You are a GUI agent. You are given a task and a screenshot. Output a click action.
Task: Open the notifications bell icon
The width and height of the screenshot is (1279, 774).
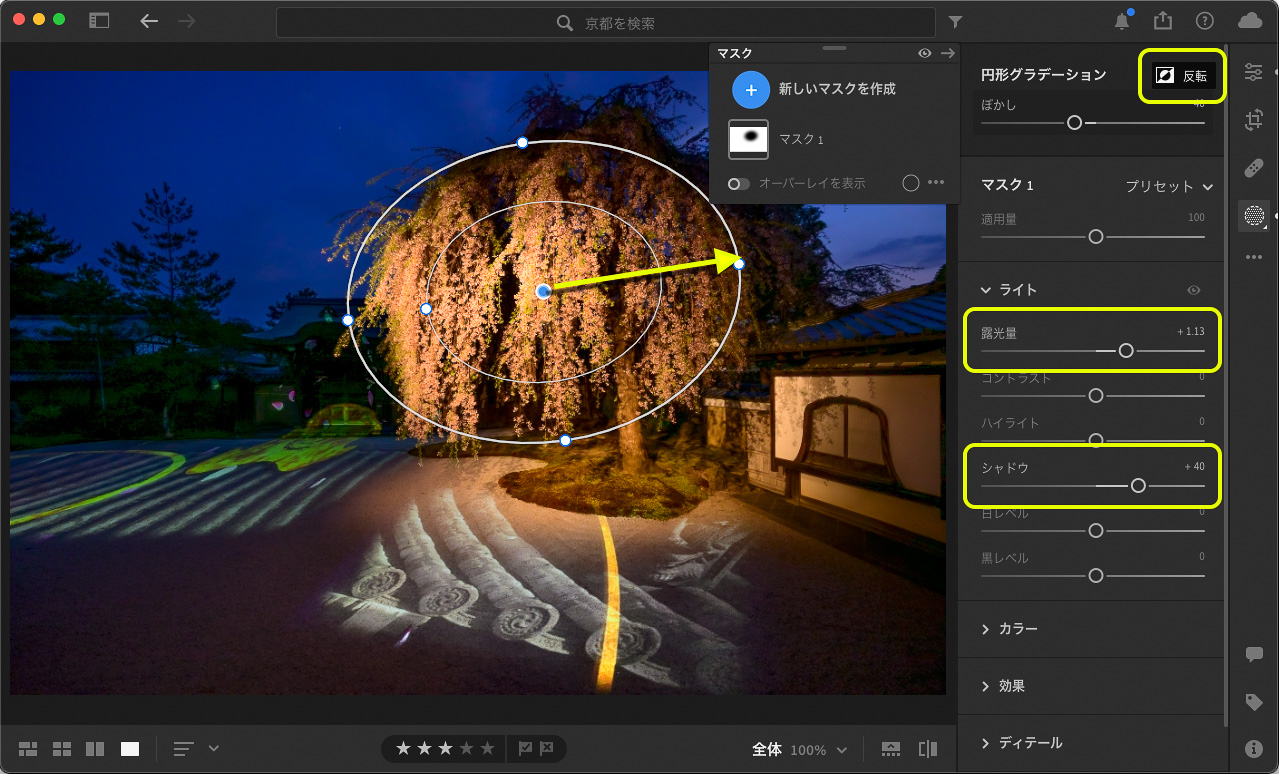1123,21
